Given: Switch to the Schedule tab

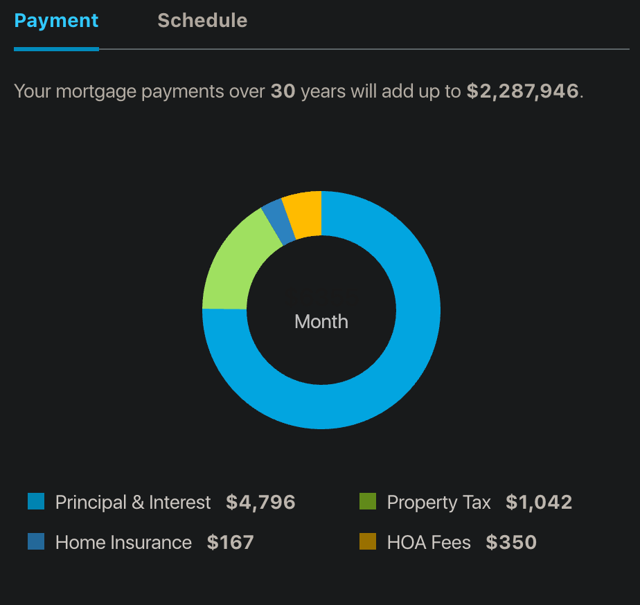Looking at the screenshot, I should pyautogui.click(x=202, y=20).
